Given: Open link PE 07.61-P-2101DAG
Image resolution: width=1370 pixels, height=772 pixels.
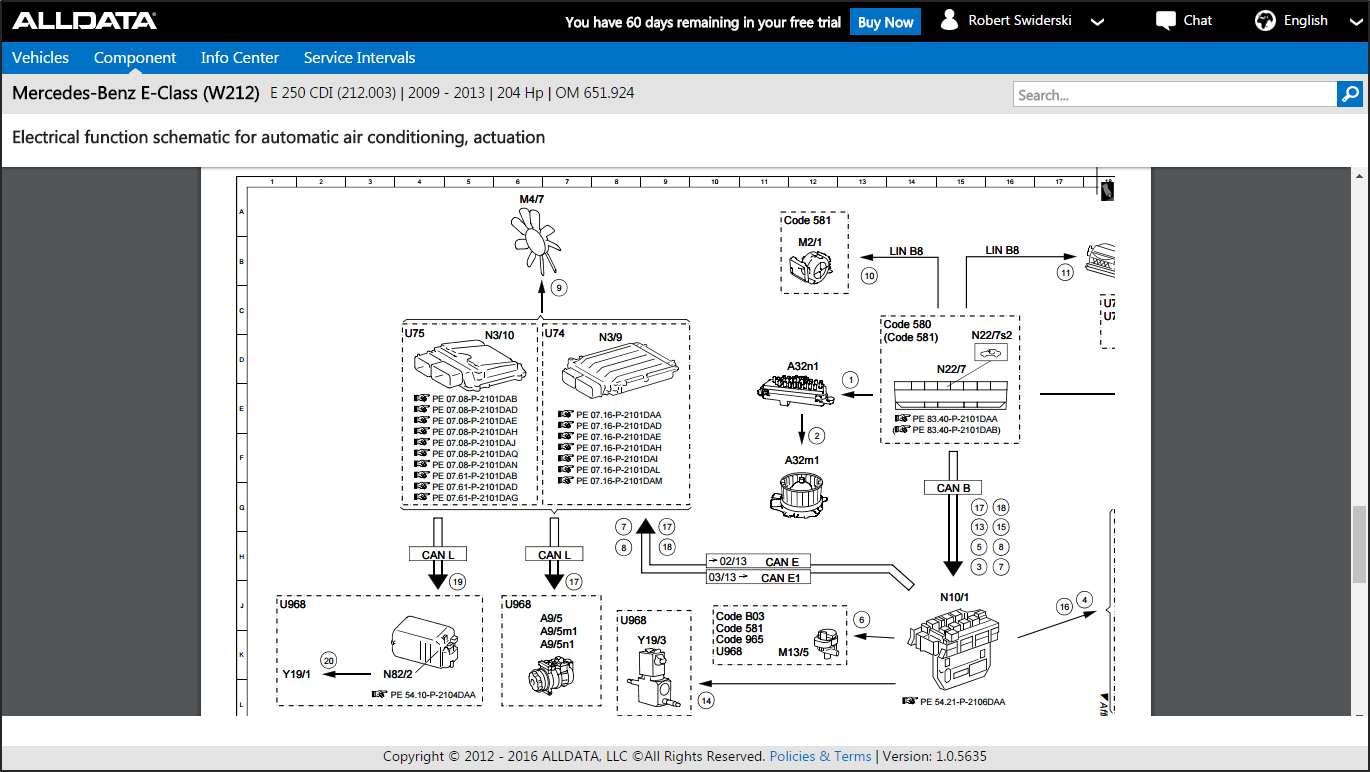Looking at the screenshot, I should pyautogui.click(x=474, y=498).
